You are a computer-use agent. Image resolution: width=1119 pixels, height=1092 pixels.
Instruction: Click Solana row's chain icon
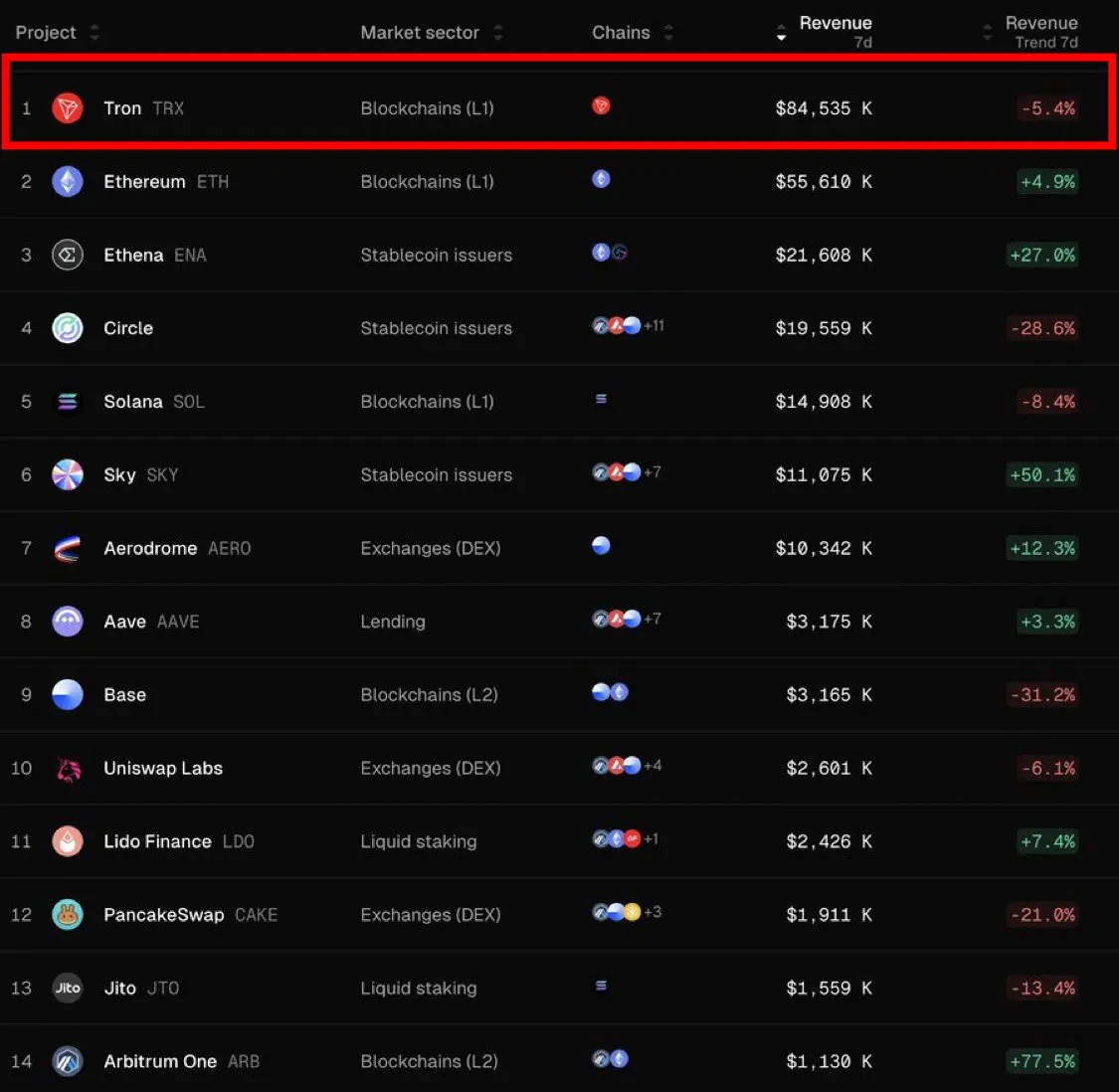[601, 399]
